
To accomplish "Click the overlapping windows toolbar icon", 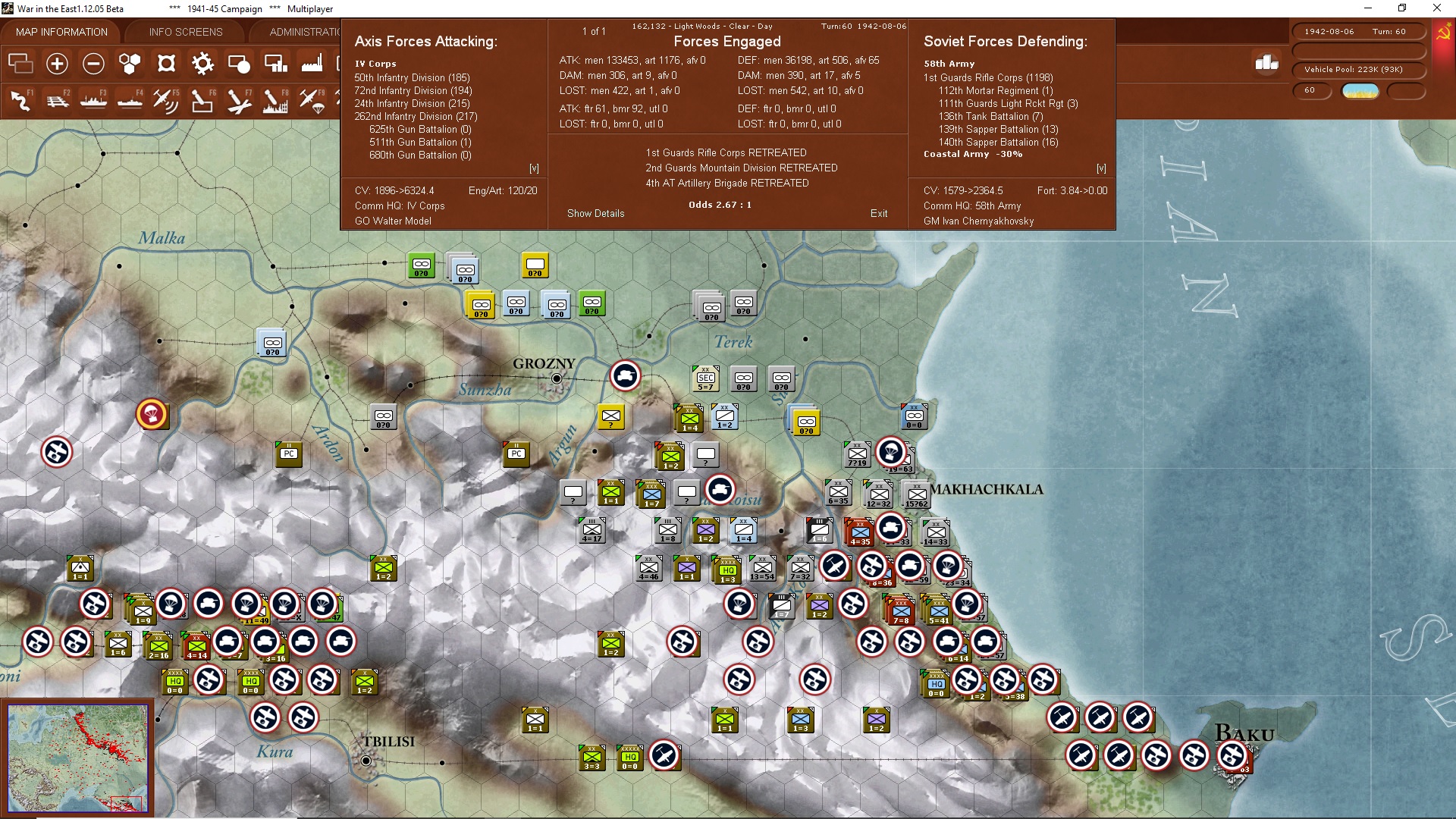I will [x=20, y=64].
